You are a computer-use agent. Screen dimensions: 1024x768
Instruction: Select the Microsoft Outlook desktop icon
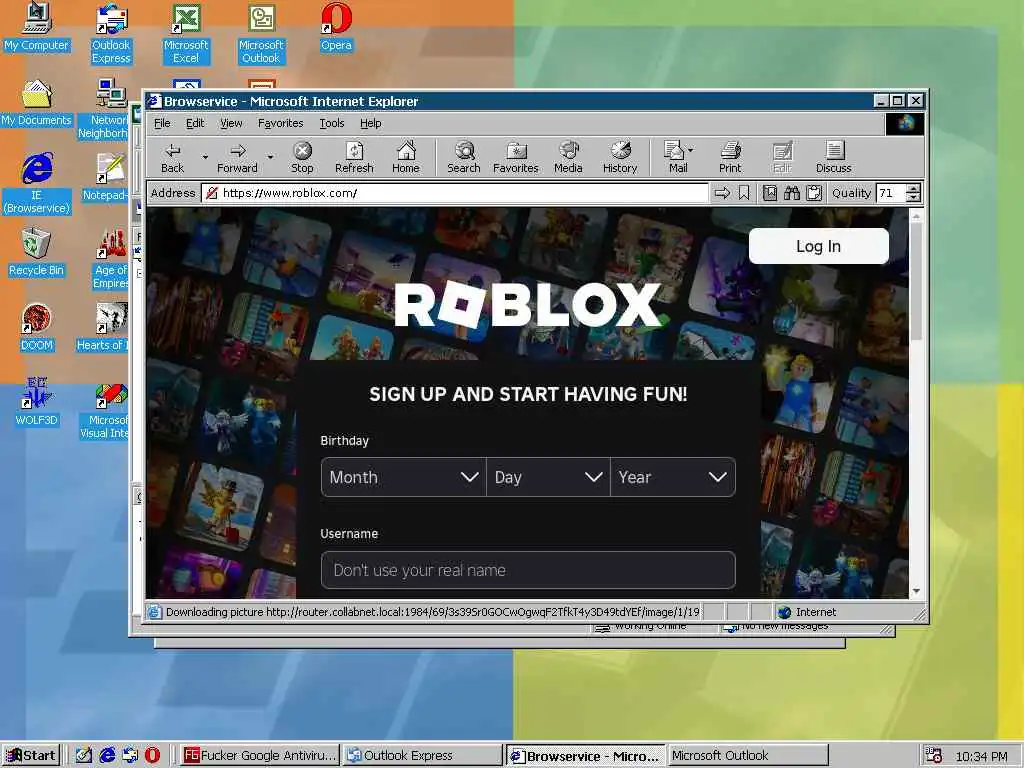(x=261, y=34)
